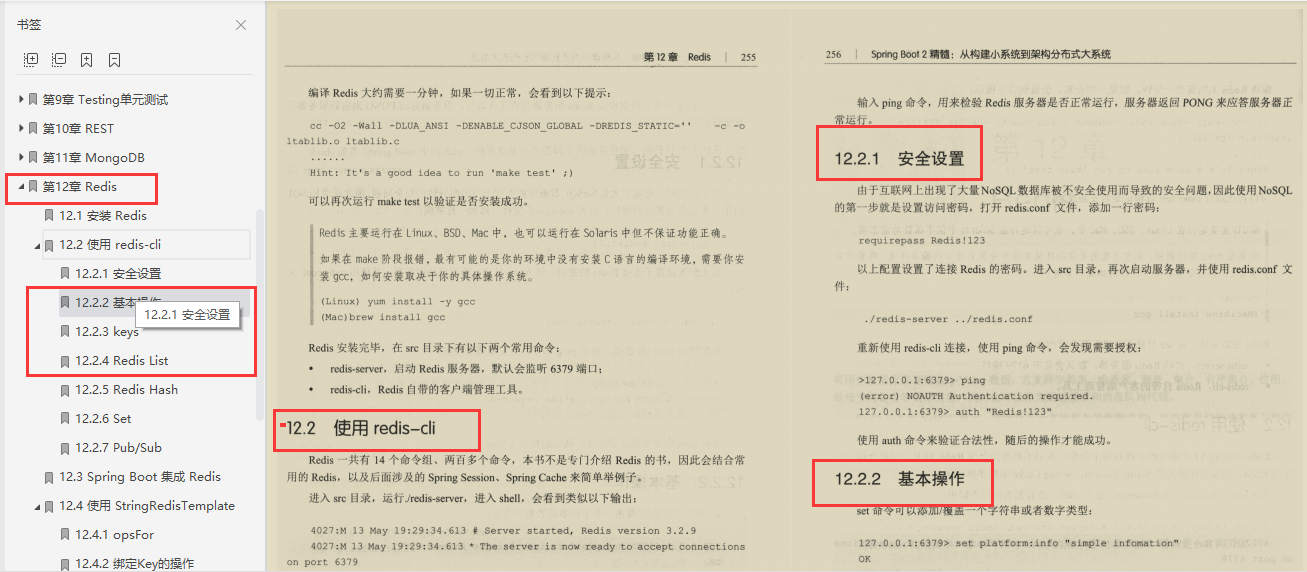
Task: Click bookmark icon beside 12.2.4 Redis List
Action: click(65, 361)
